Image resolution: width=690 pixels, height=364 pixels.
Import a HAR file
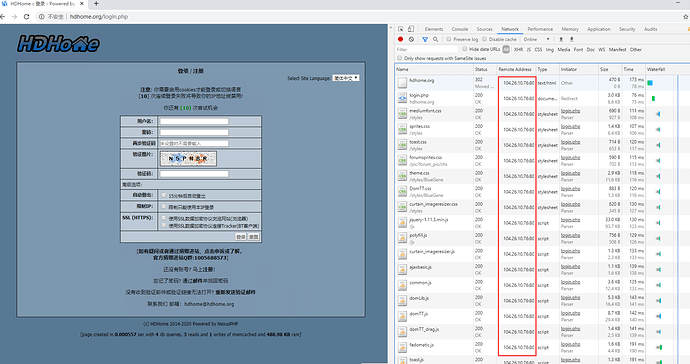point(561,39)
